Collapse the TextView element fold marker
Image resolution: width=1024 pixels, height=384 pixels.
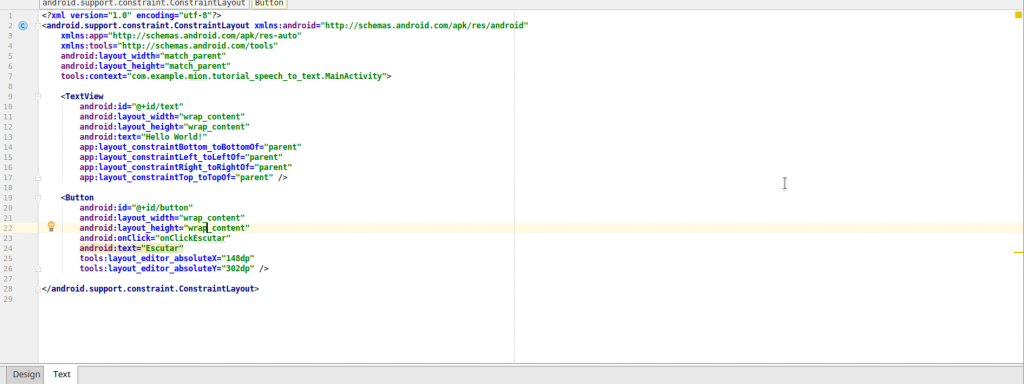39,96
